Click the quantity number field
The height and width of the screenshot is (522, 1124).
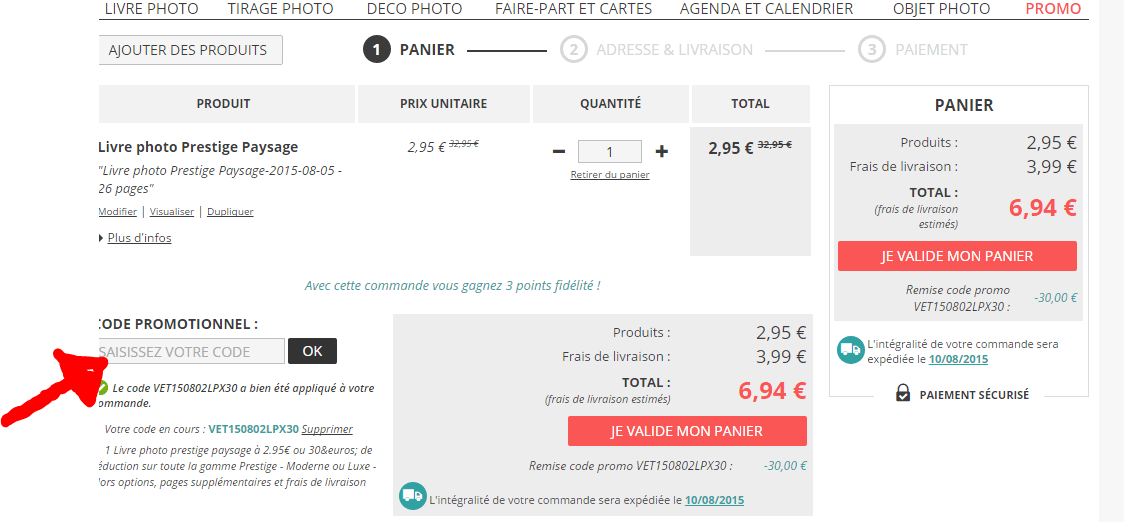[610, 152]
